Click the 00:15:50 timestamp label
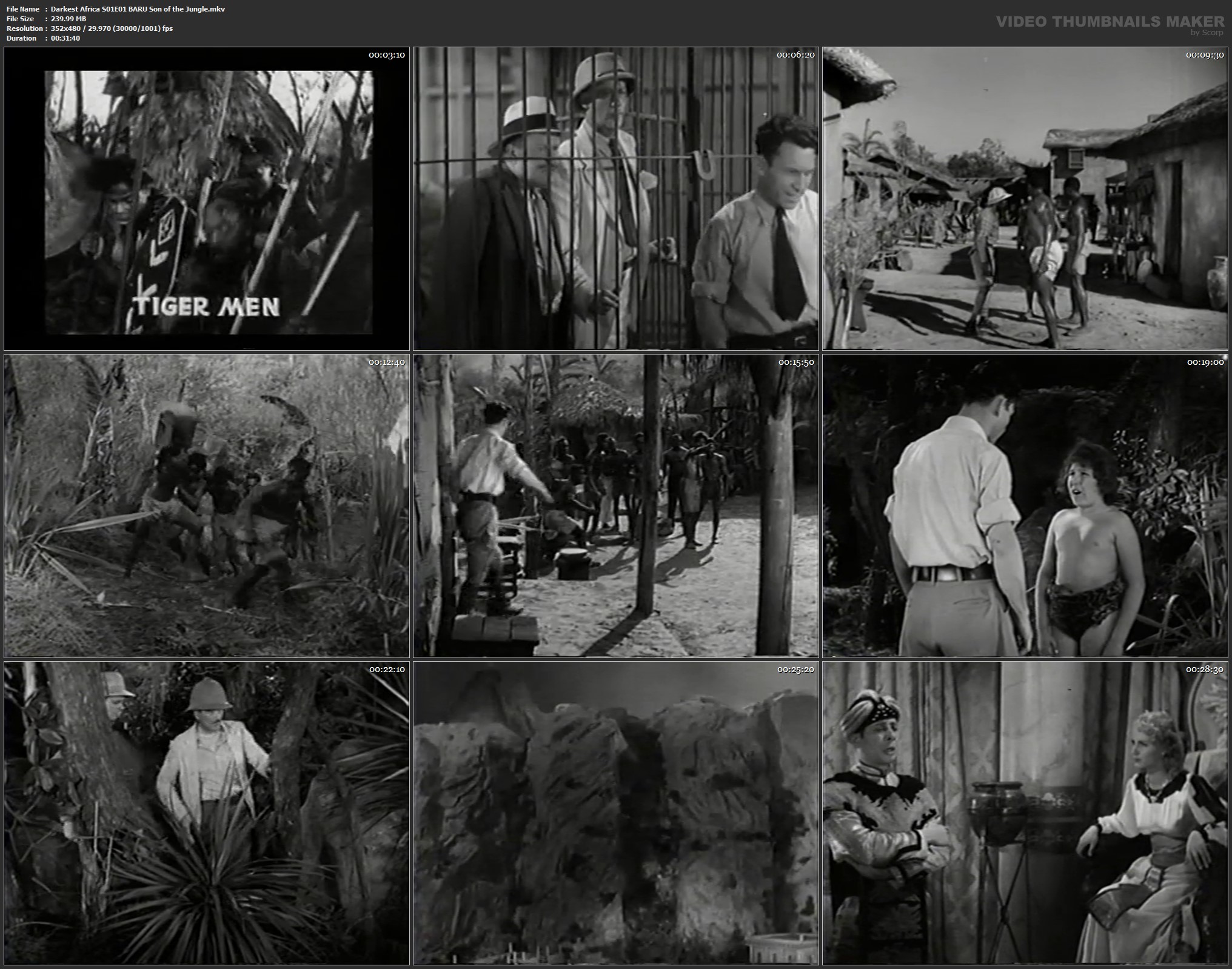The width and height of the screenshot is (1232, 969). [x=795, y=362]
